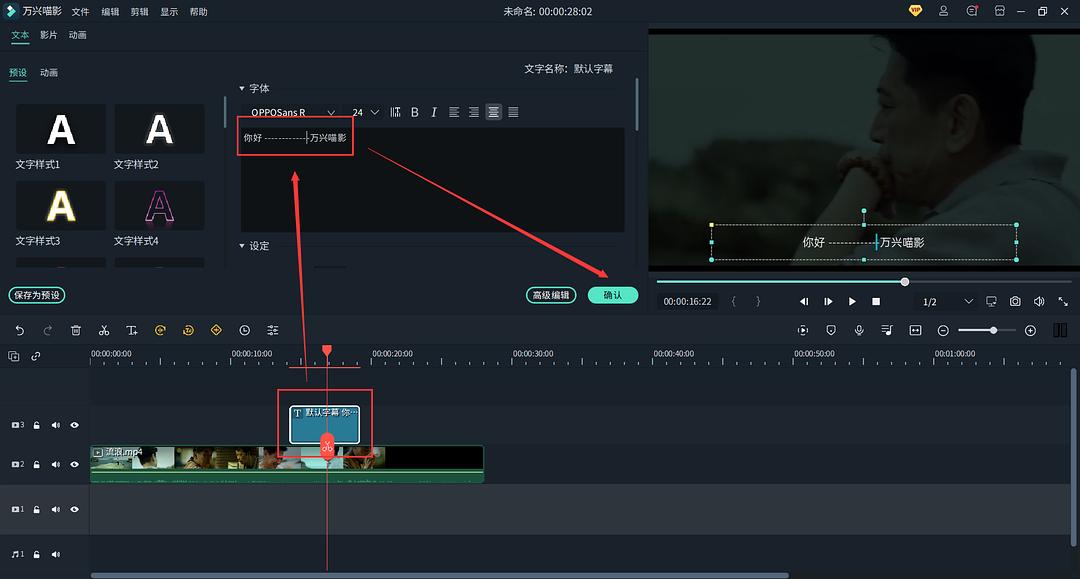This screenshot has width=1080, height=579.
Task: Choose the 文字样式1 preset thumbnail
Action: pos(61,129)
